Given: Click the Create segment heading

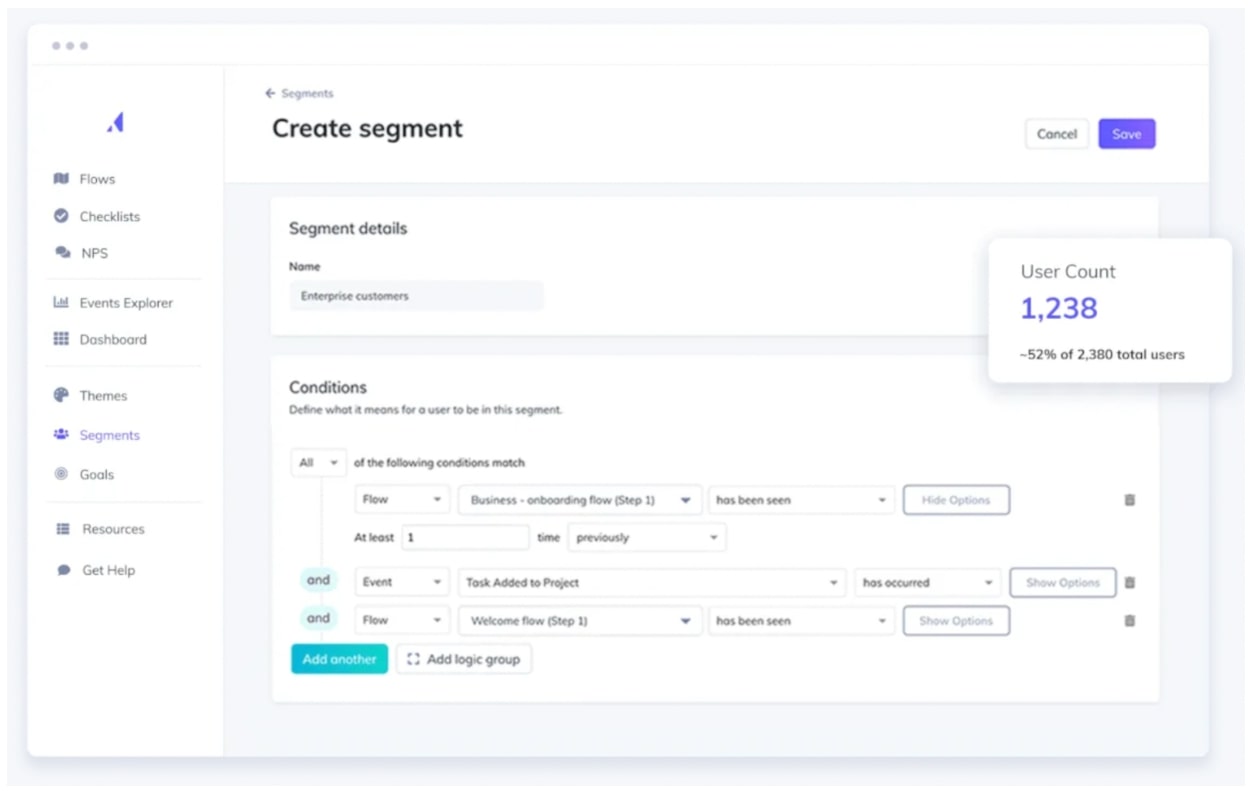Looking at the screenshot, I should [367, 129].
